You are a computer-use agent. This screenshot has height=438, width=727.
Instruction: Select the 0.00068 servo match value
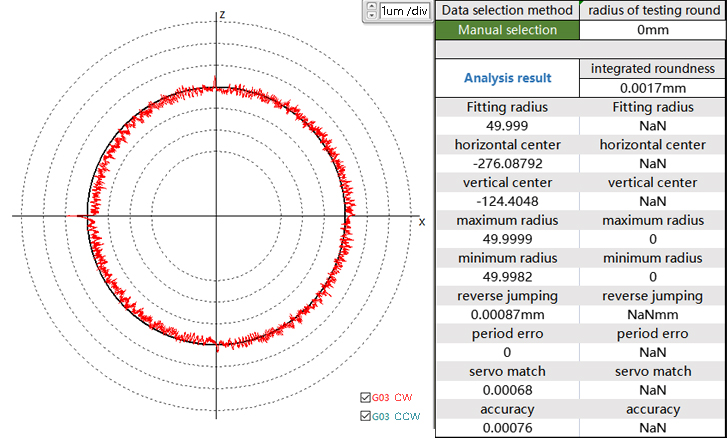click(508, 390)
